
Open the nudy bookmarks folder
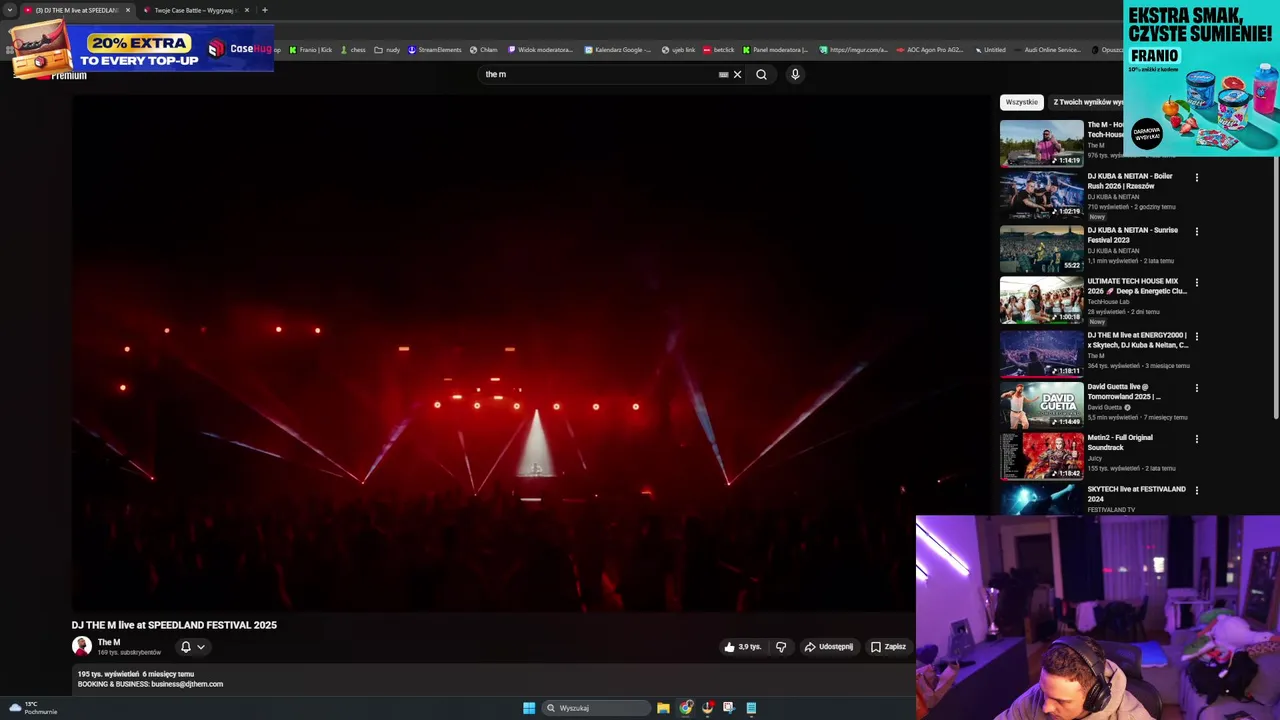[x=387, y=49]
